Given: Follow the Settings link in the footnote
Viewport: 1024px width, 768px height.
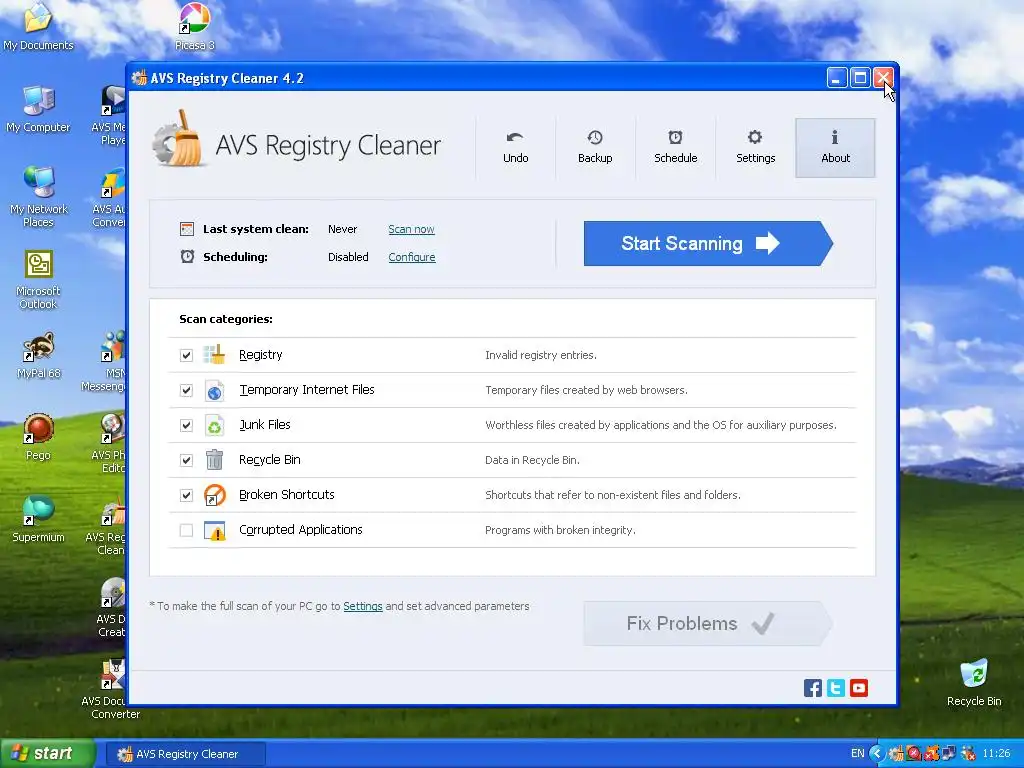Looking at the screenshot, I should 363,606.
